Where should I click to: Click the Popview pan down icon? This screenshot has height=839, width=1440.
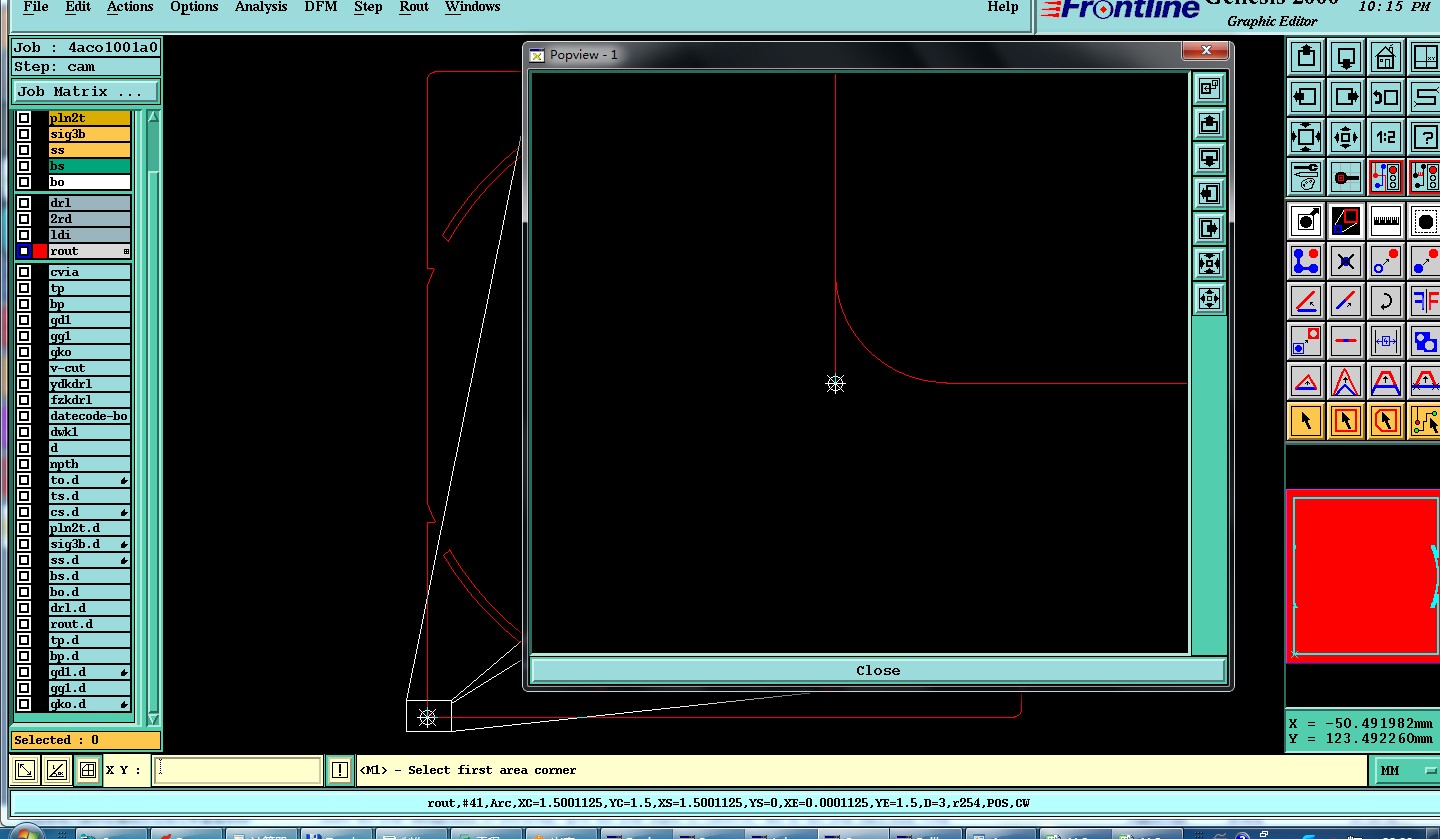pyautogui.click(x=1209, y=158)
